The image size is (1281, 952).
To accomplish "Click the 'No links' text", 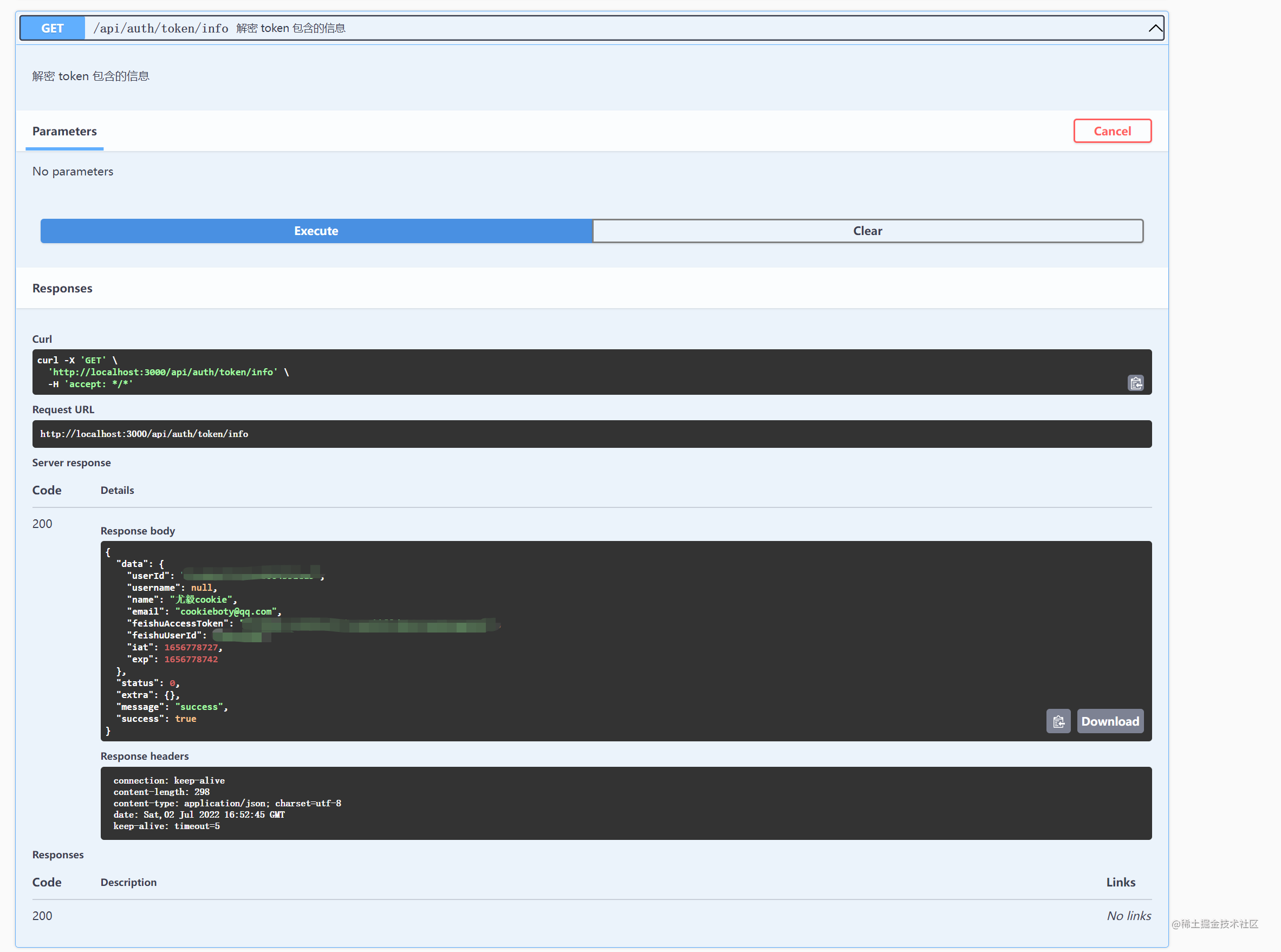I will 1128,916.
